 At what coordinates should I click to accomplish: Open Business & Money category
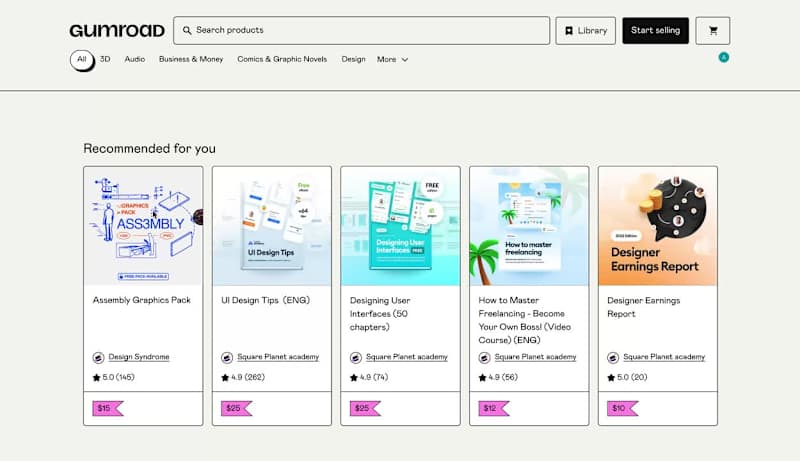pyautogui.click(x=191, y=59)
